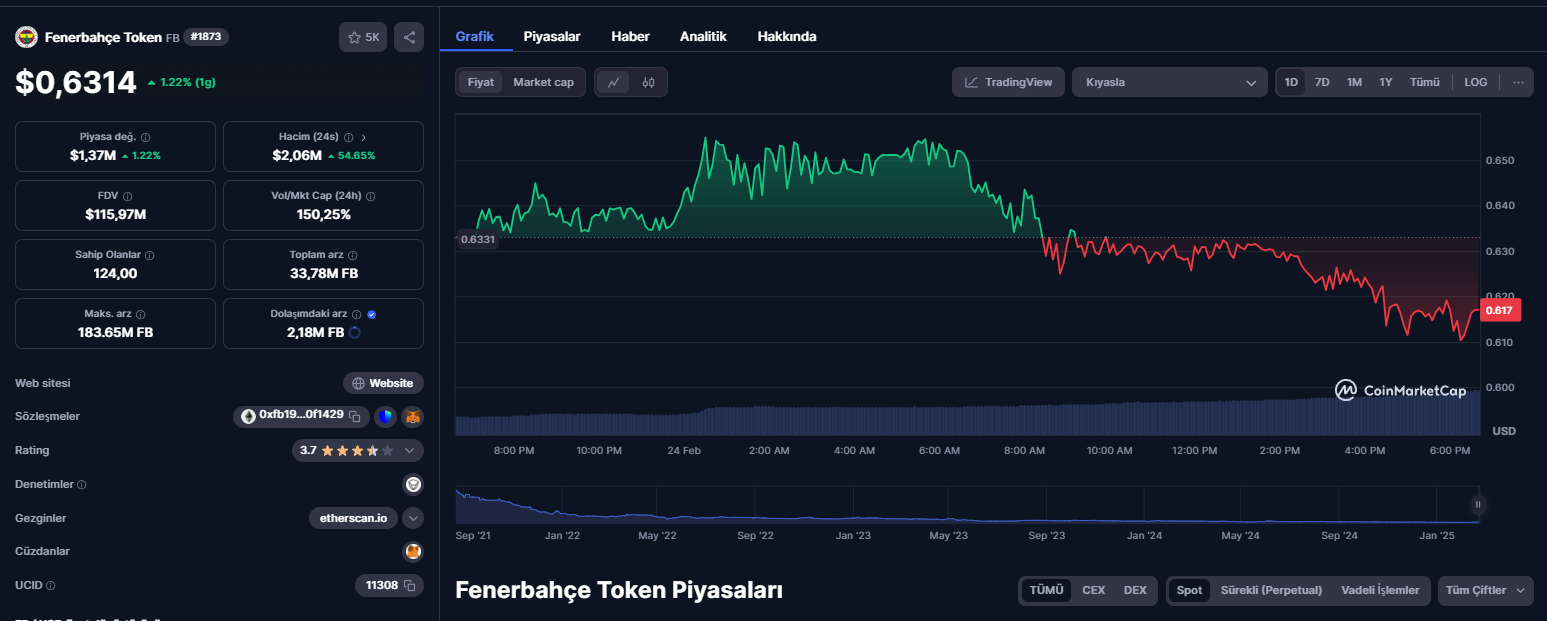
Task: Click the share icon beside Fenerbahçe Token
Action: coord(409,37)
